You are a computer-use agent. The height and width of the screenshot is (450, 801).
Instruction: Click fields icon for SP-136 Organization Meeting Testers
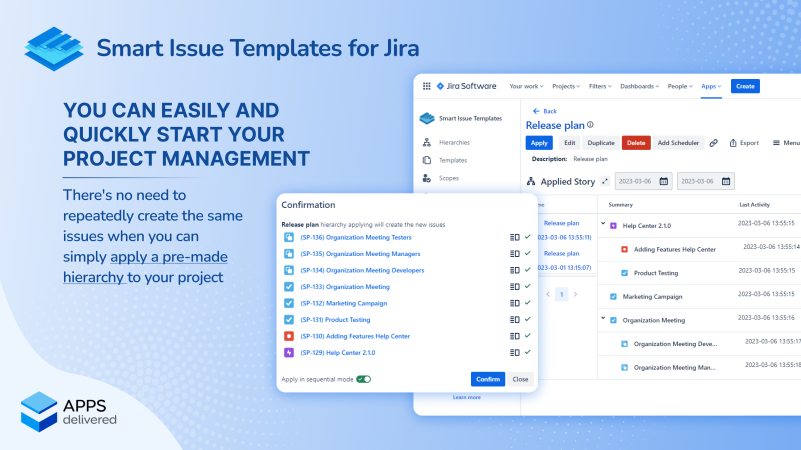pos(514,238)
